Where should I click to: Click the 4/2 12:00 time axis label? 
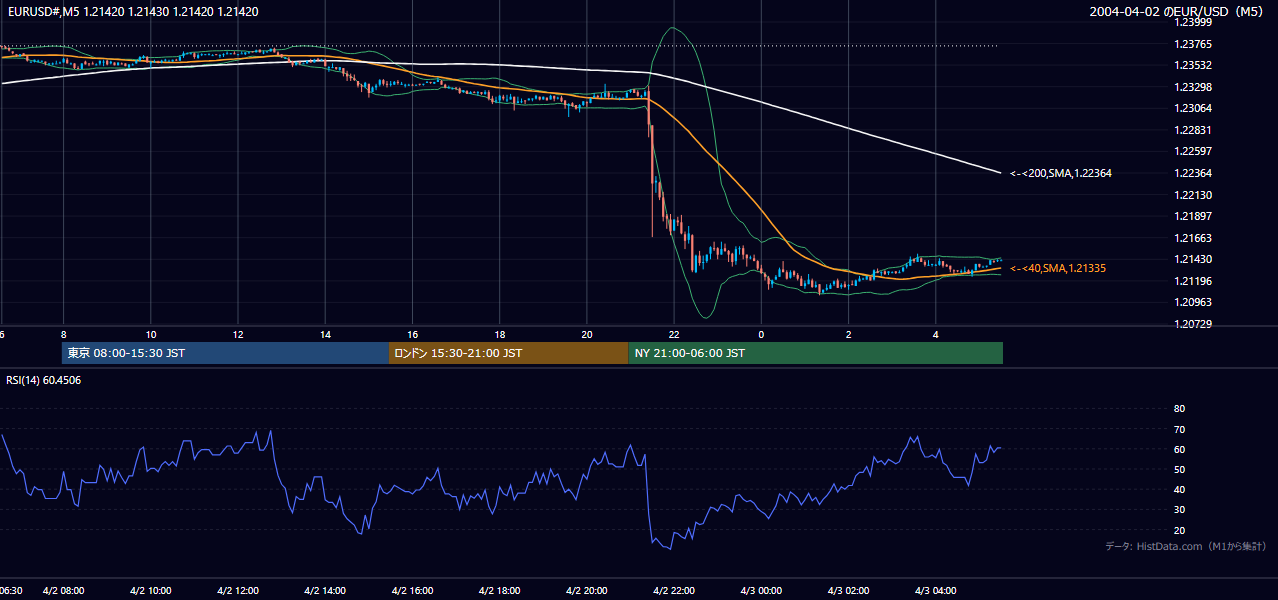point(238,591)
